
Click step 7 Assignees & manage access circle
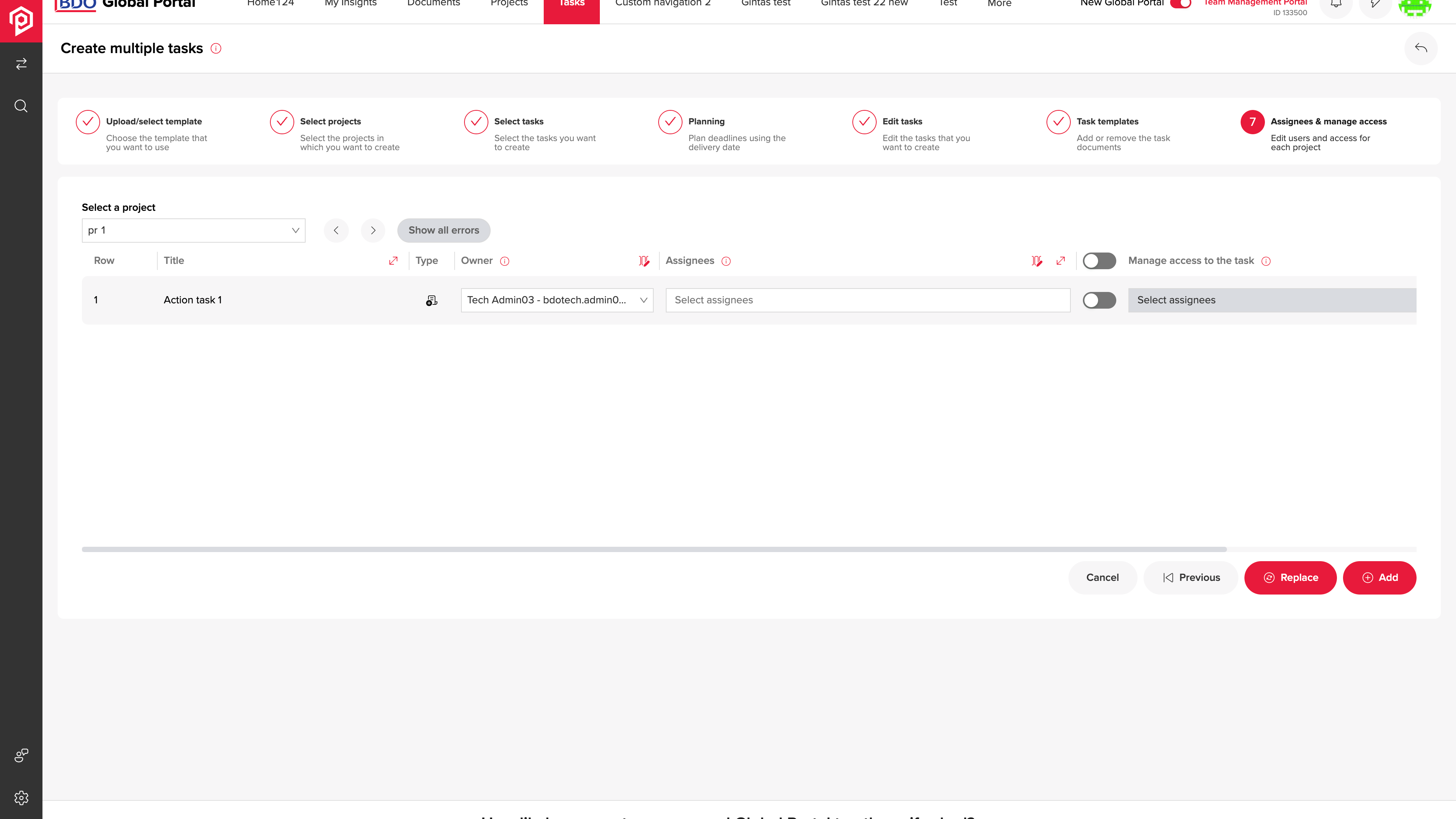1252,122
